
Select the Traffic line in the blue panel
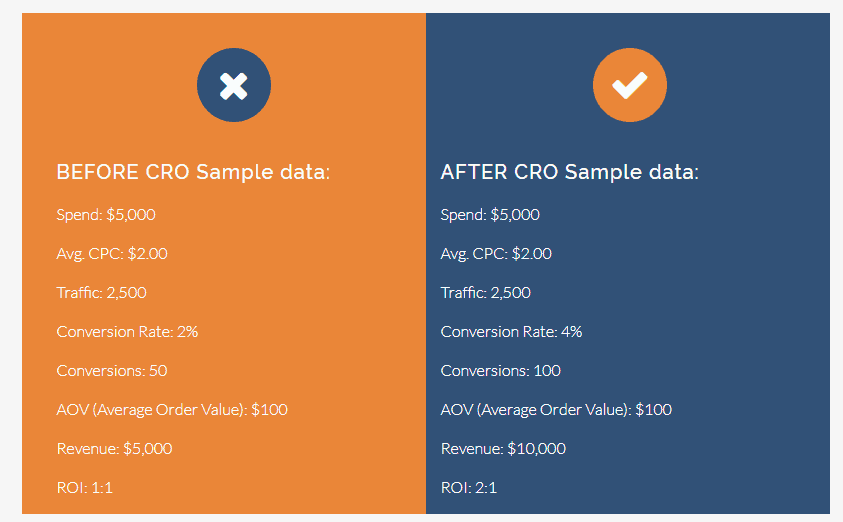tap(486, 293)
